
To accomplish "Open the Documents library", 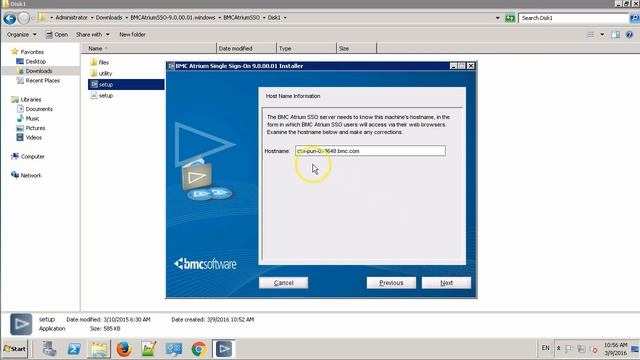I will [x=34, y=109].
